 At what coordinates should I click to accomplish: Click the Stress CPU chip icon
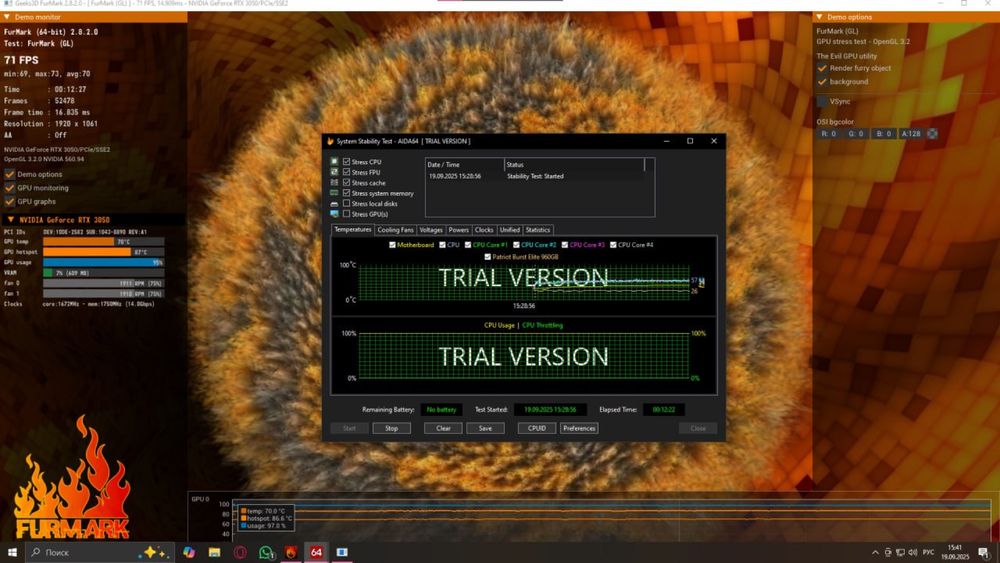click(334, 162)
